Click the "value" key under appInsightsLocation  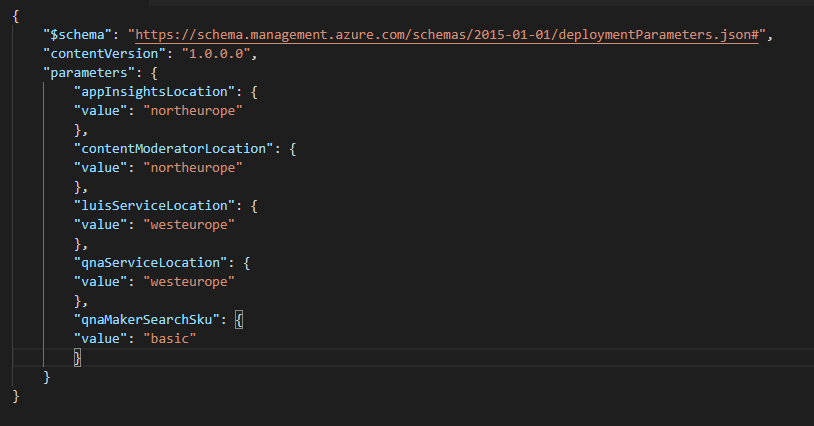tap(101, 111)
